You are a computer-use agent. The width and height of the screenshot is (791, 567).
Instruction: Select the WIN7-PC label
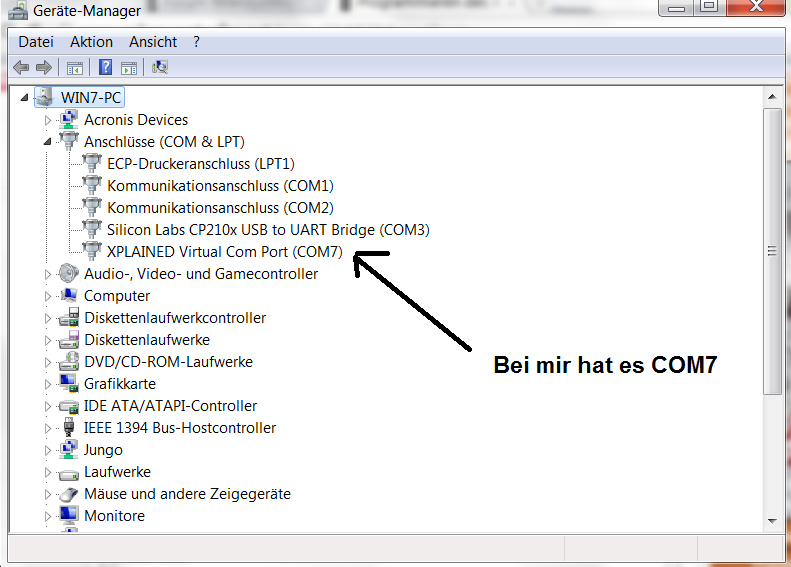click(x=91, y=97)
